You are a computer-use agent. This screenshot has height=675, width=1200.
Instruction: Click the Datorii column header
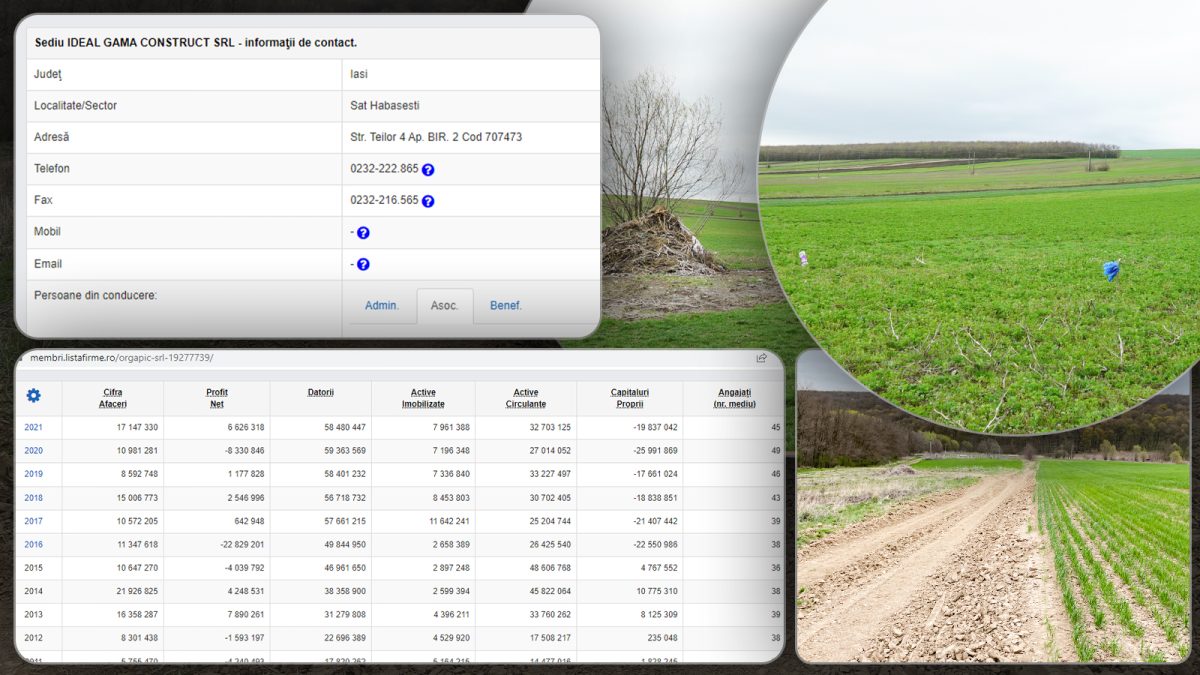coord(320,392)
